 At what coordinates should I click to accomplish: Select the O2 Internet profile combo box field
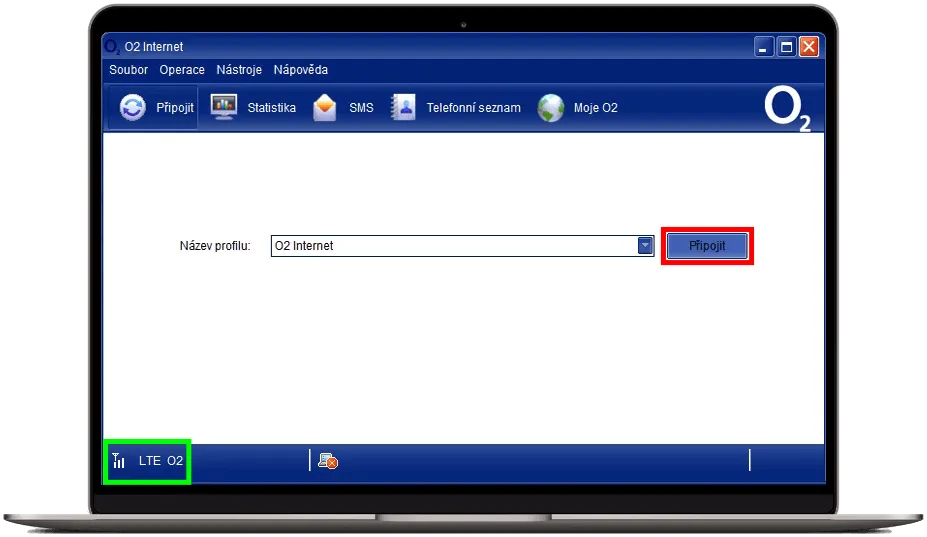(x=453, y=246)
